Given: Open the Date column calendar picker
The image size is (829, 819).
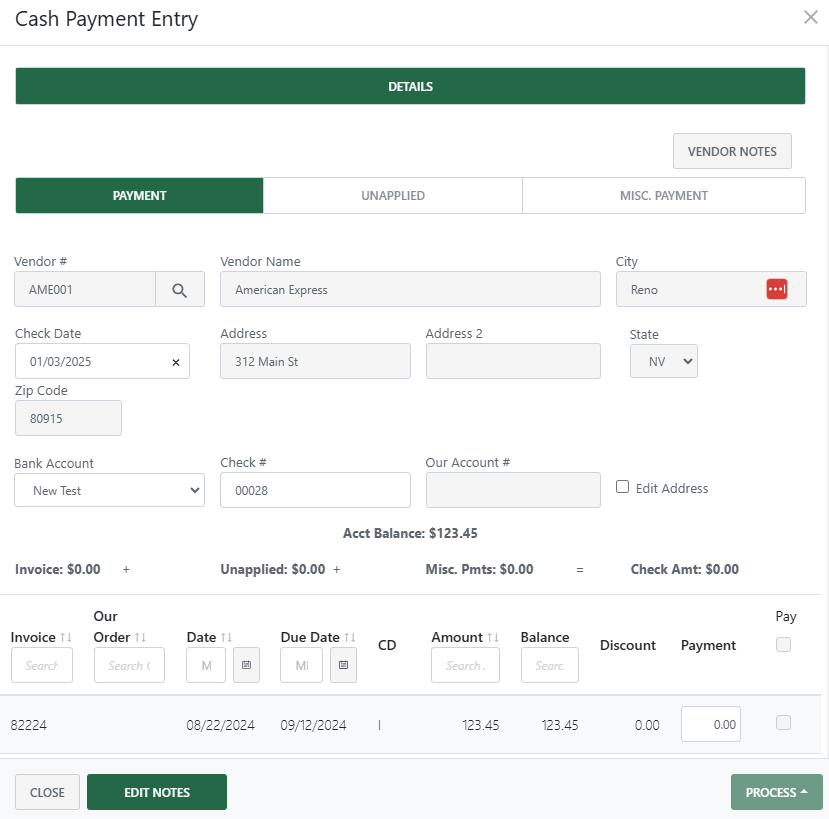Looking at the screenshot, I should click(246, 665).
